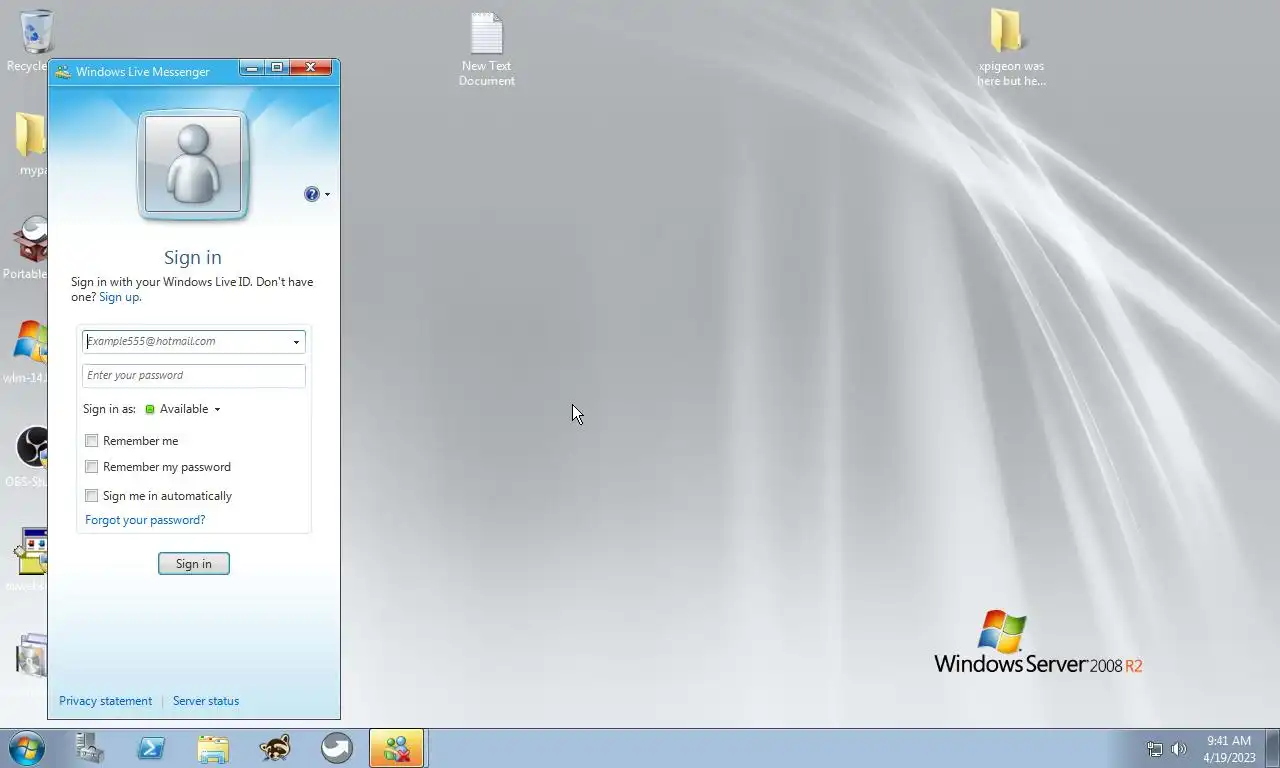Screen dimensions: 1280x768
Task: Click the volume speaker tray icon
Action: click(1179, 749)
